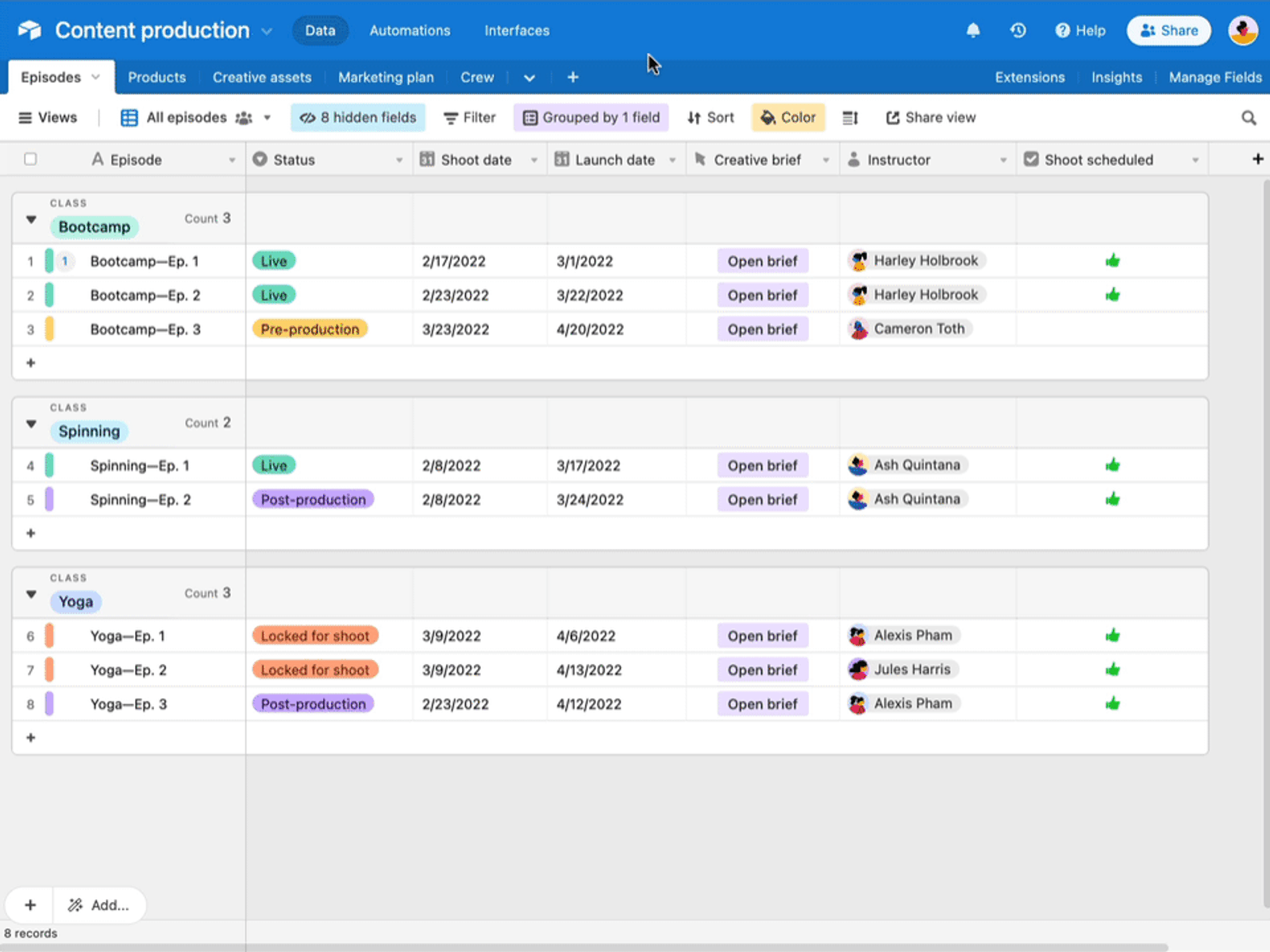Viewport: 1270px width, 952px height.
Task: Add a new table tab plus icon
Action: [x=573, y=77]
